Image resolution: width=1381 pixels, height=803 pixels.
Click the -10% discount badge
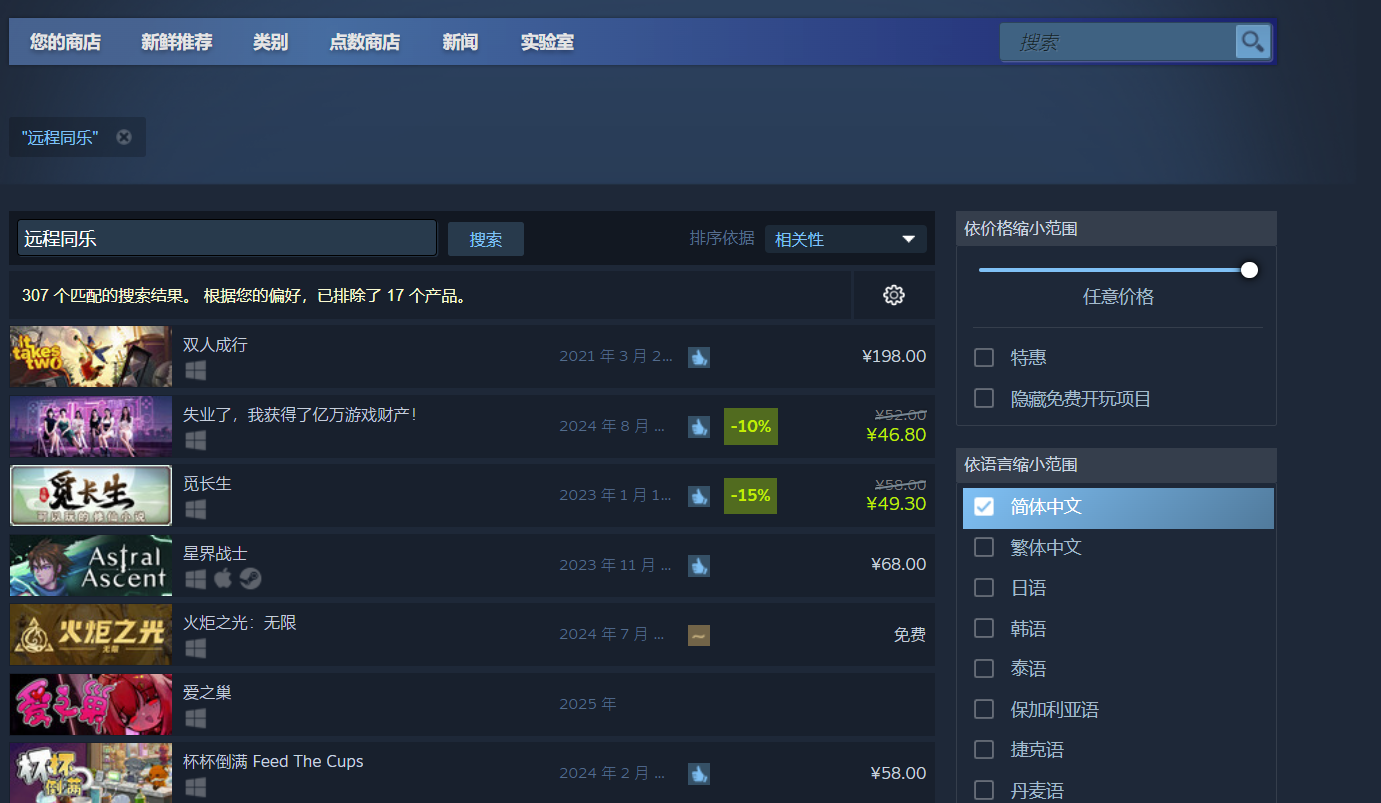pyautogui.click(x=751, y=426)
